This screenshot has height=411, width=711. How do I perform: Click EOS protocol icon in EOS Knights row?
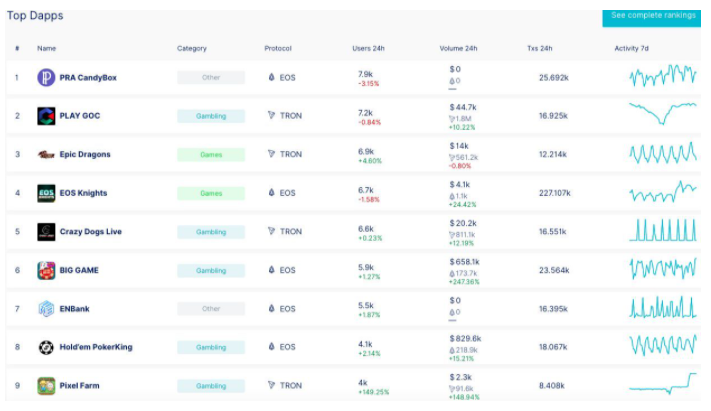pyautogui.click(x=271, y=192)
